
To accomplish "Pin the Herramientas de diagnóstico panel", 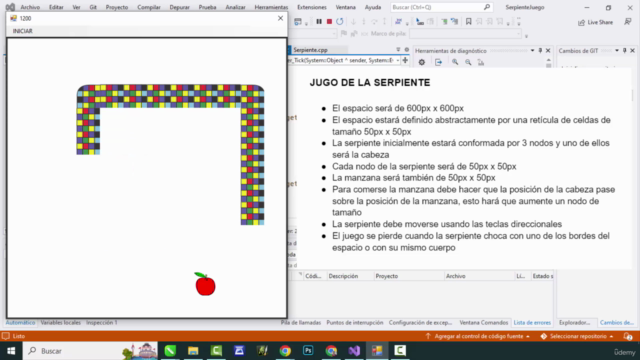I will [x=540, y=51].
